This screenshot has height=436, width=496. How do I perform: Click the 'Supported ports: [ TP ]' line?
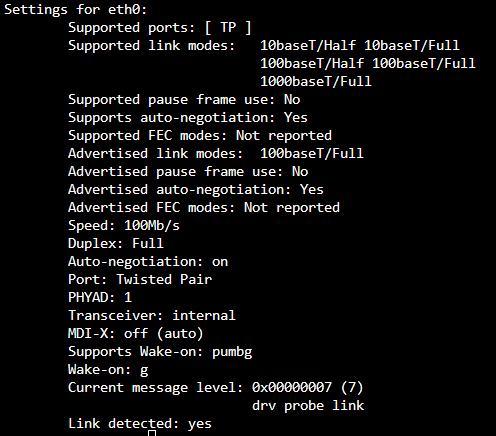(x=160, y=27)
